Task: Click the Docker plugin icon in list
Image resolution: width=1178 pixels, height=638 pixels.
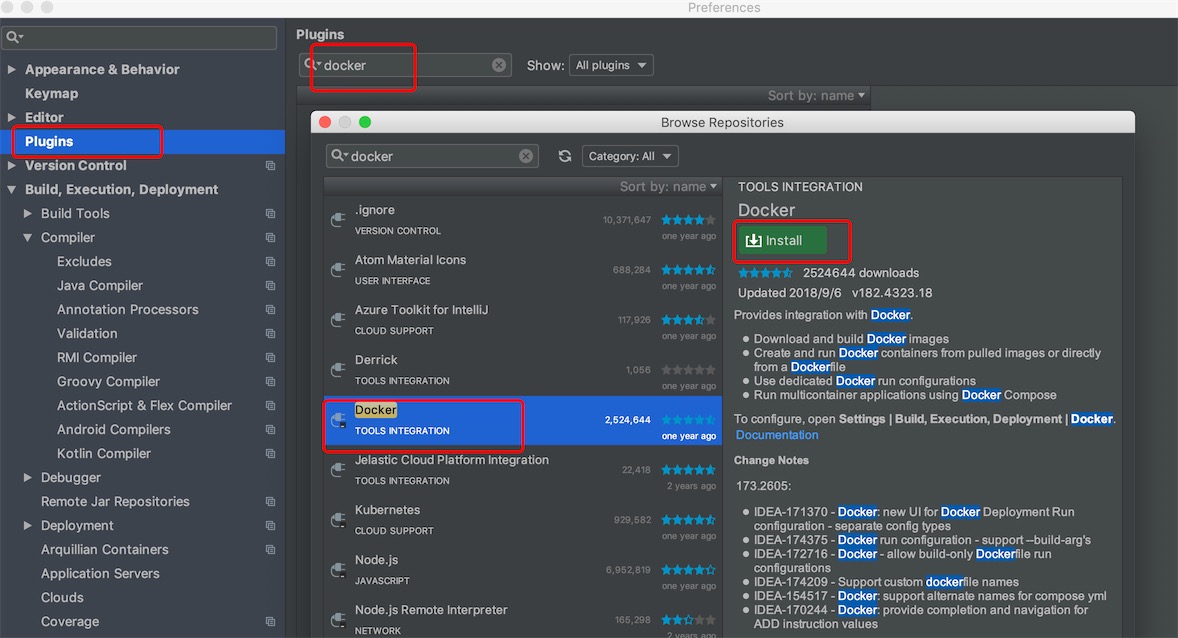Action: pyautogui.click(x=338, y=420)
